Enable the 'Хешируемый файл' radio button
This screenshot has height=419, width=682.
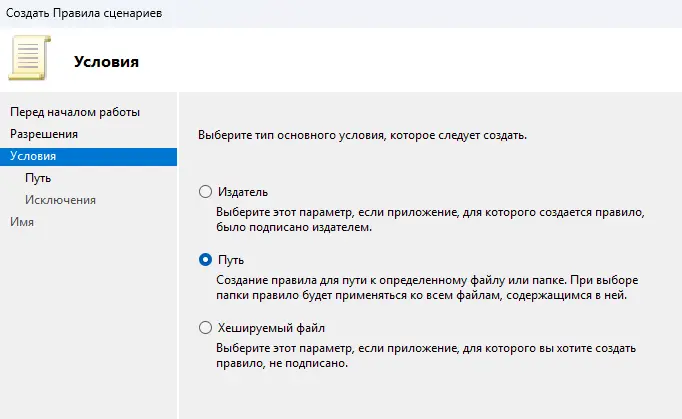pyautogui.click(x=206, y=327)
